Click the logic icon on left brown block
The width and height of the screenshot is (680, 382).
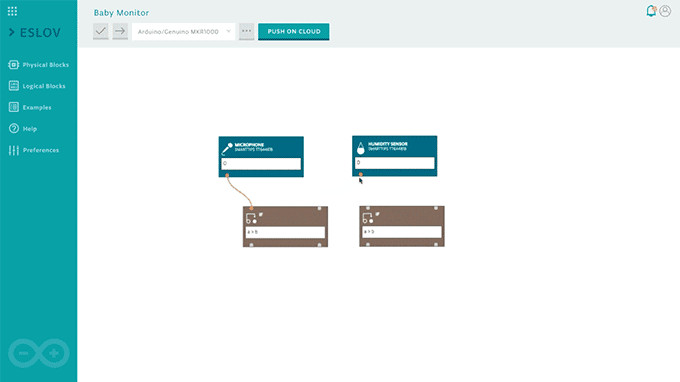click(252, 218)
